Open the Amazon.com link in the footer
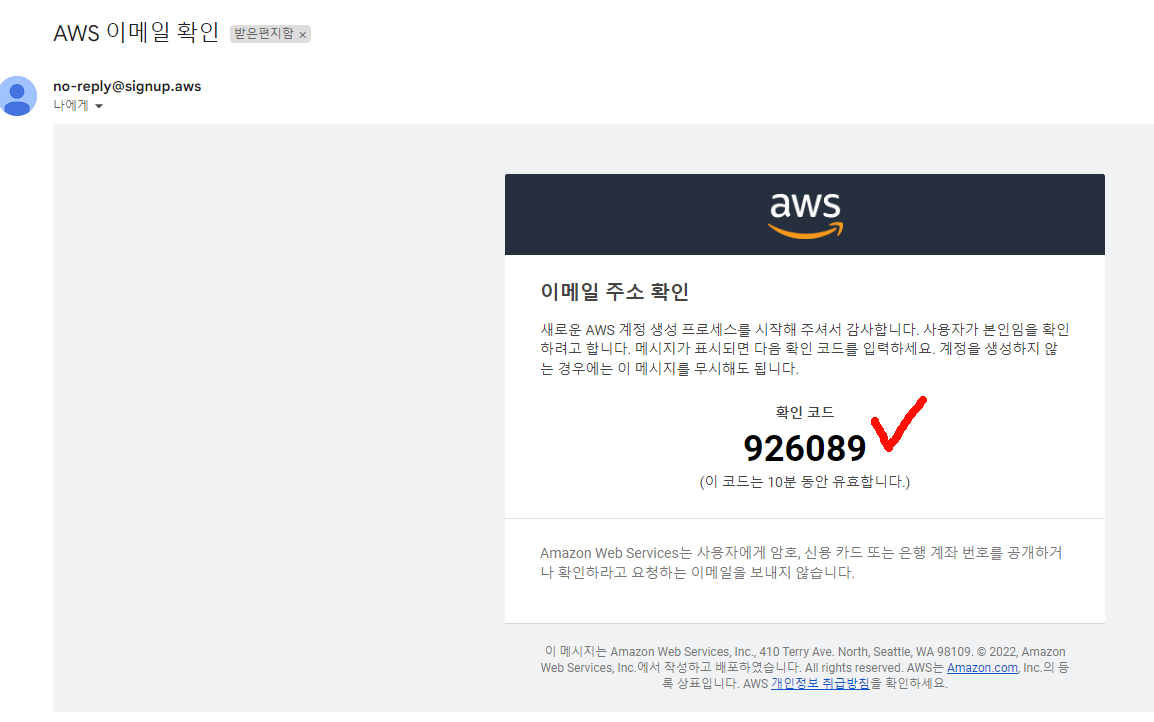 coord(982,668)
